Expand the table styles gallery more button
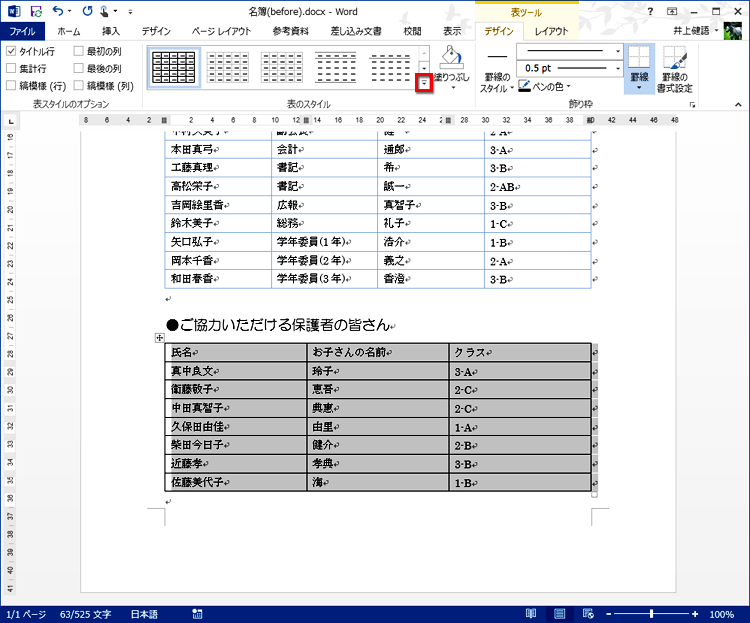This screenshot has width=750, height=623. click(x=424, y=83)
